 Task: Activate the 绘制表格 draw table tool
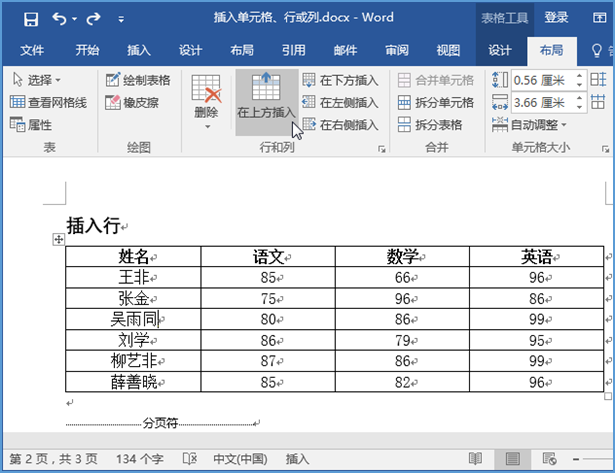pos(138,80)
